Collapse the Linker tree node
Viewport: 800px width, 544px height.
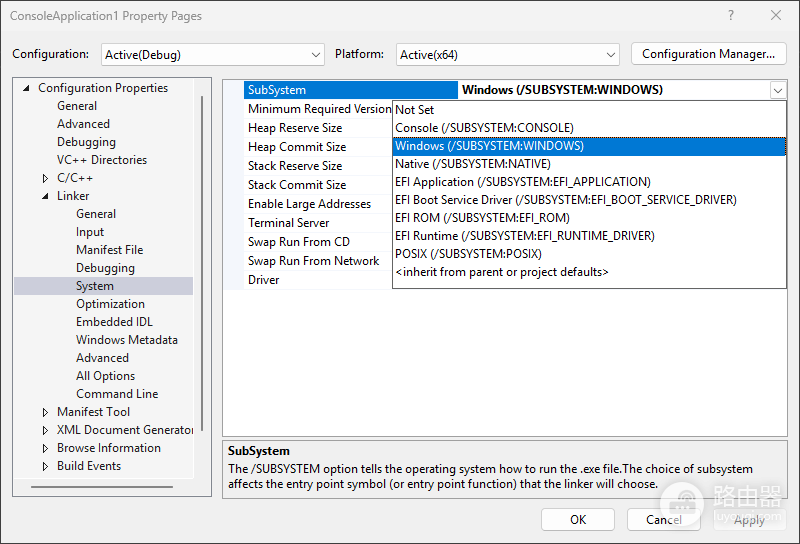click(x=45, y=196)
